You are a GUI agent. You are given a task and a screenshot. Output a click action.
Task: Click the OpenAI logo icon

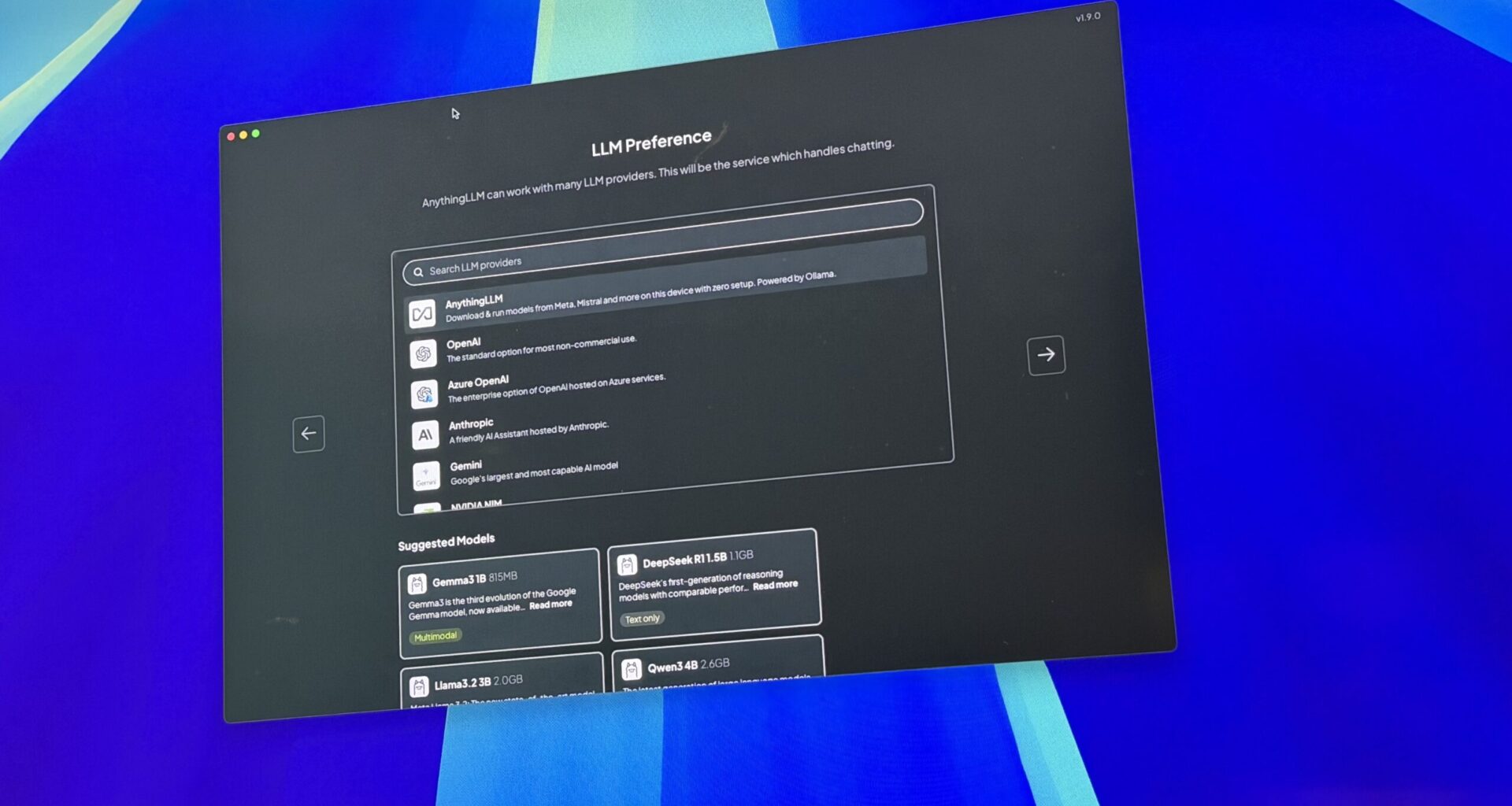[x=423, y=353]
